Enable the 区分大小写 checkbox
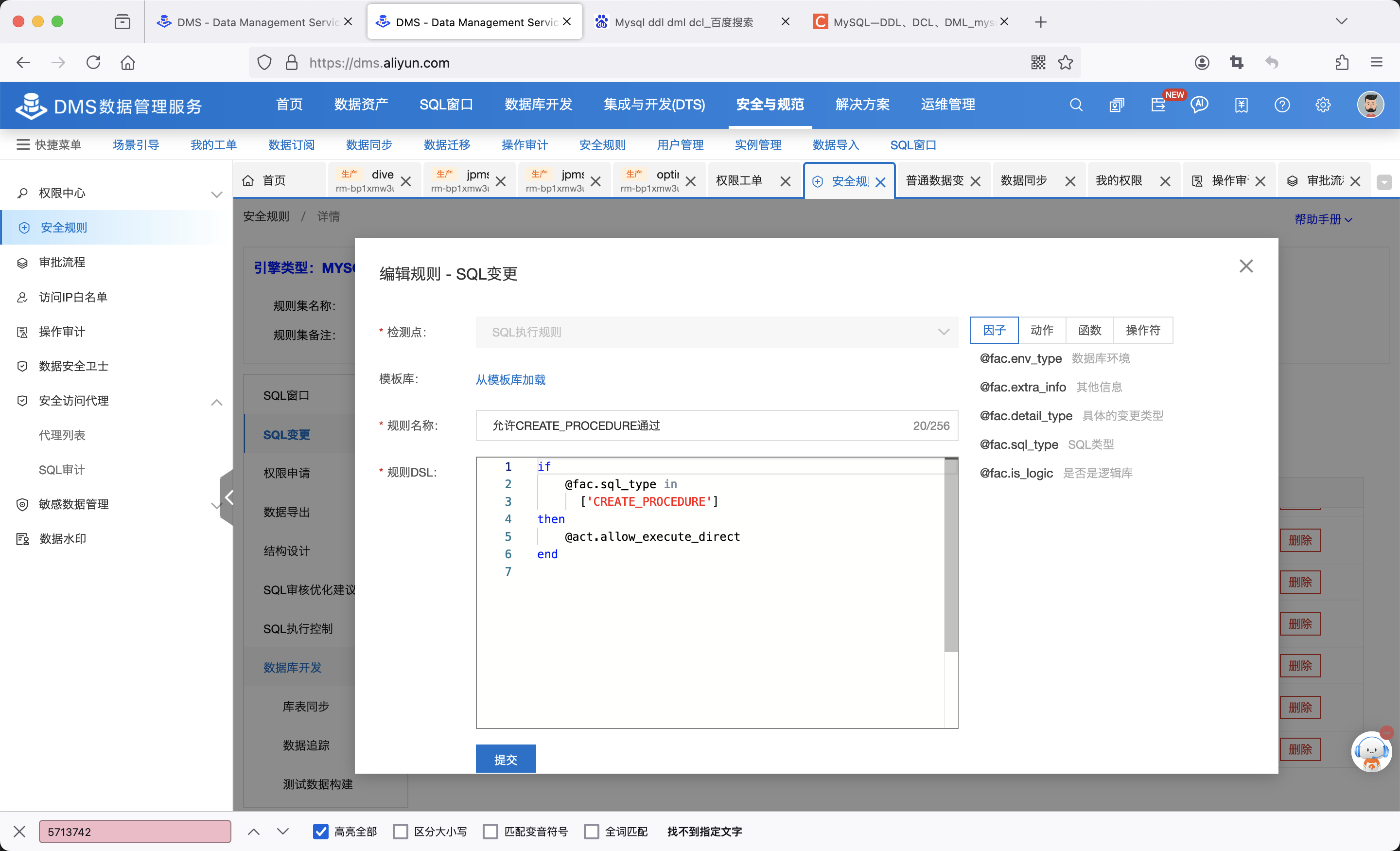This screenshot has height=851, width=1400. click(x=401, y=832)
